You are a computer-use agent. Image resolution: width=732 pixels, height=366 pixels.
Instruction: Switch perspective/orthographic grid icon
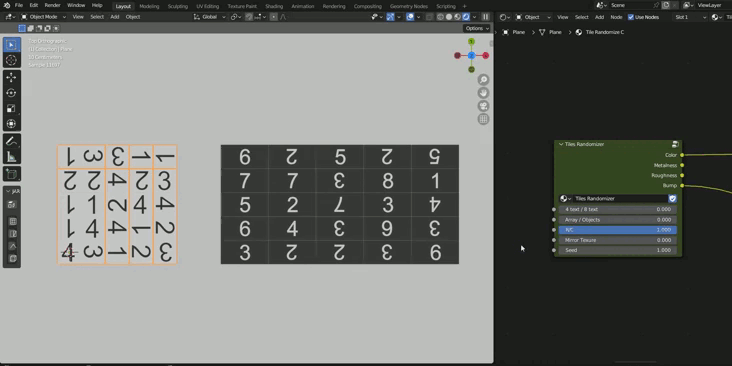tap(483, 119)
